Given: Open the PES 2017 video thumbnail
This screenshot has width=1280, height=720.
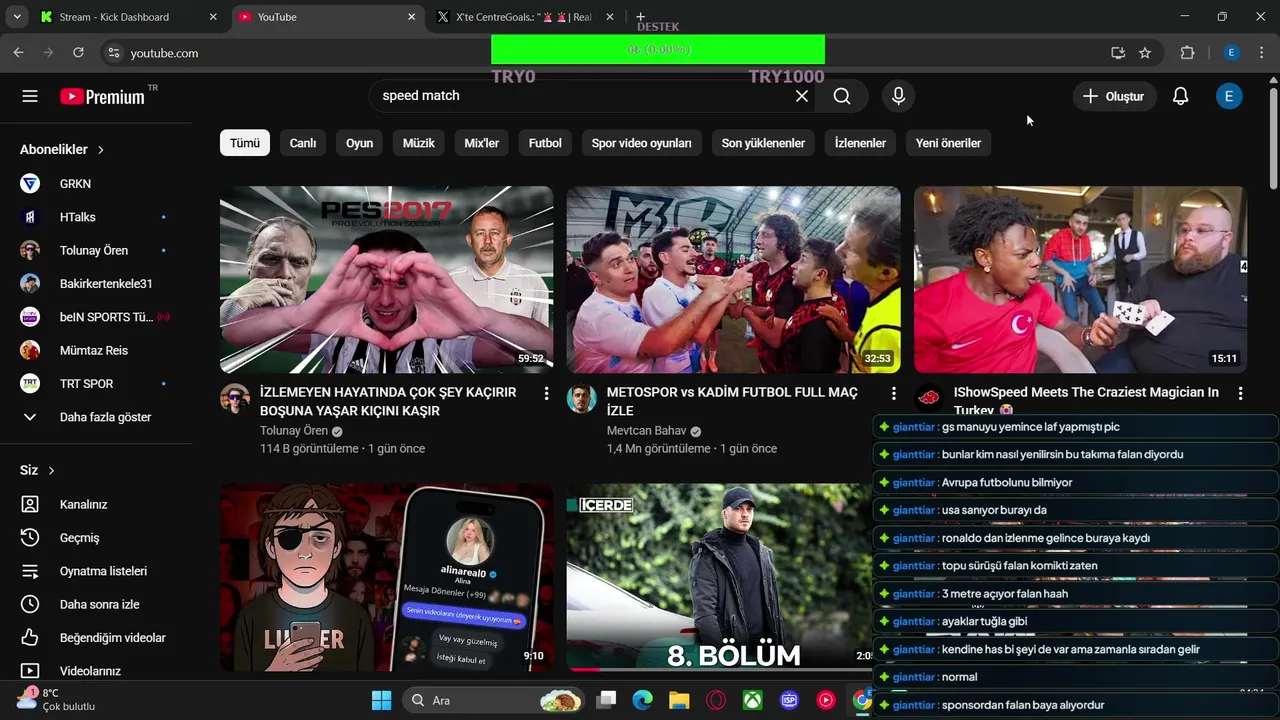Looking at the screenshot, I should point(387,280).
